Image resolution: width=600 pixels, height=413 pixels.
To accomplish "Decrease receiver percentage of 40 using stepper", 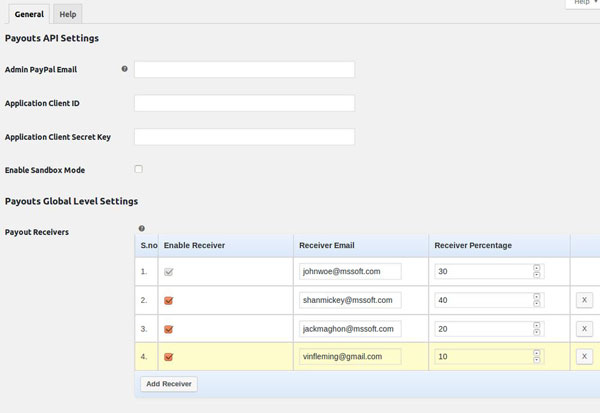I will pyautogui.click(x=536, y=304).
